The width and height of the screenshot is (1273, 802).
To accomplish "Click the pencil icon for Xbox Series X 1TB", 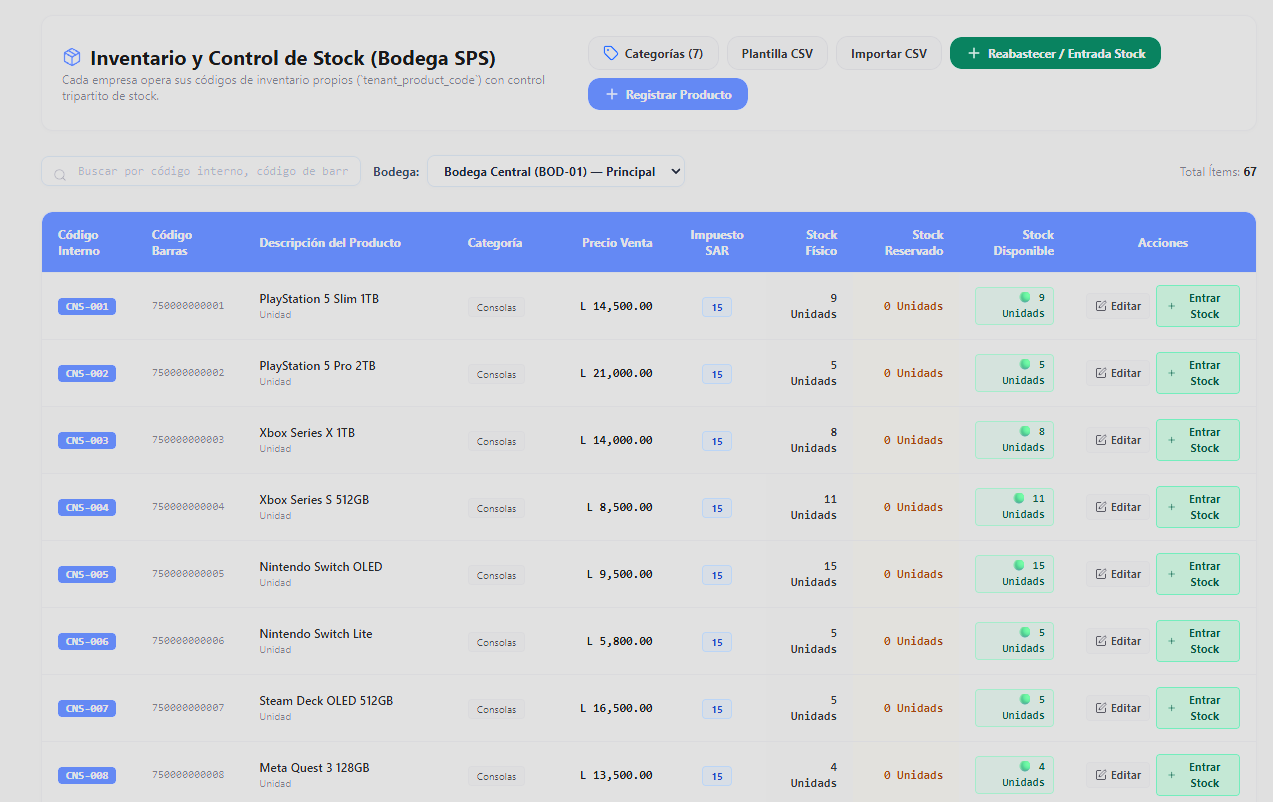I will (x=1101, y=440).
